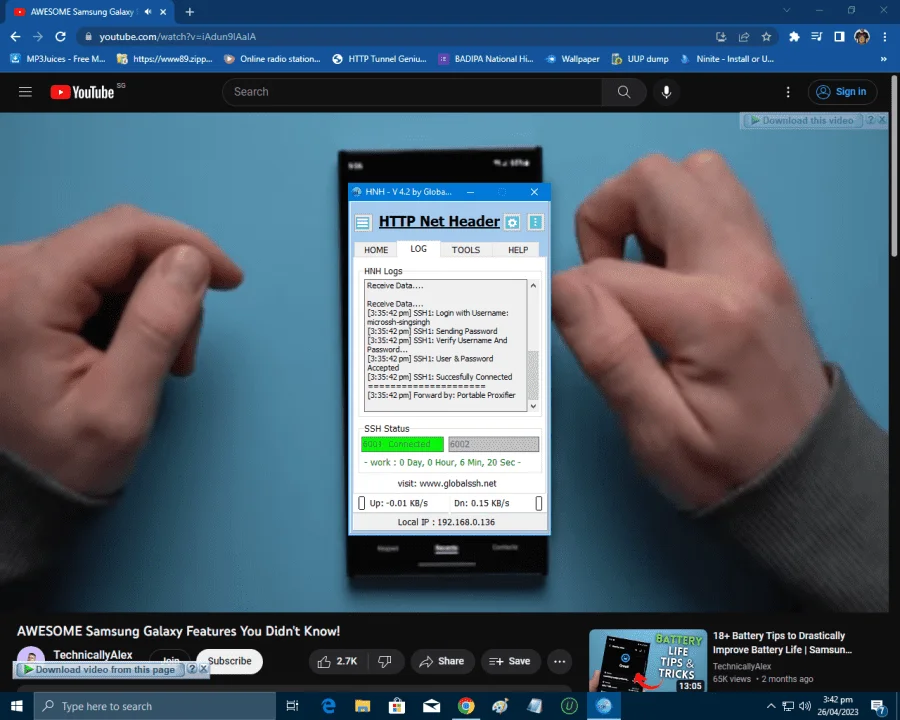Open File Explorer from taskbar

click(x=362, y=706)
